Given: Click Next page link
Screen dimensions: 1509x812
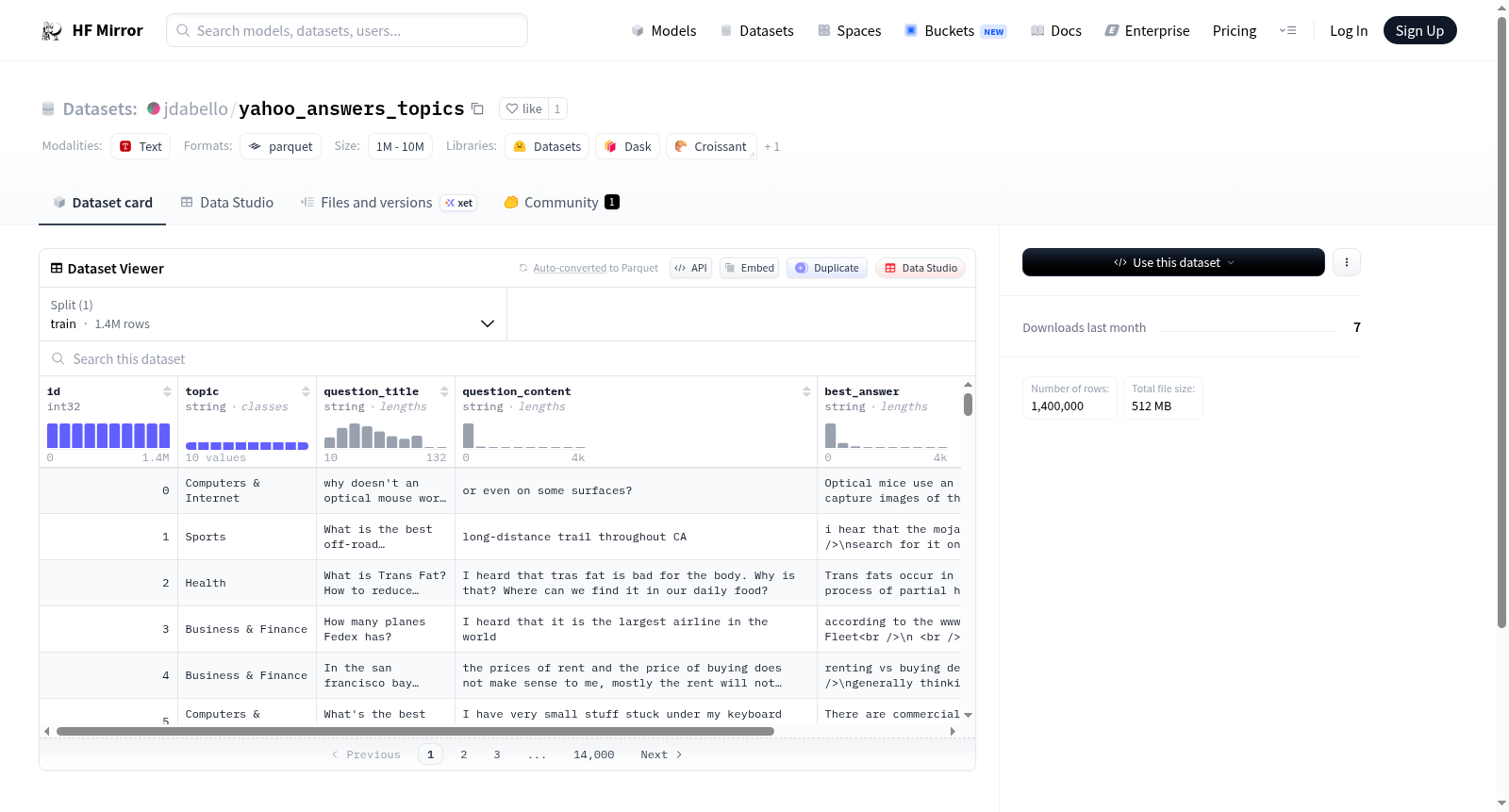Looking at the screenshot, I should [661, 754].
